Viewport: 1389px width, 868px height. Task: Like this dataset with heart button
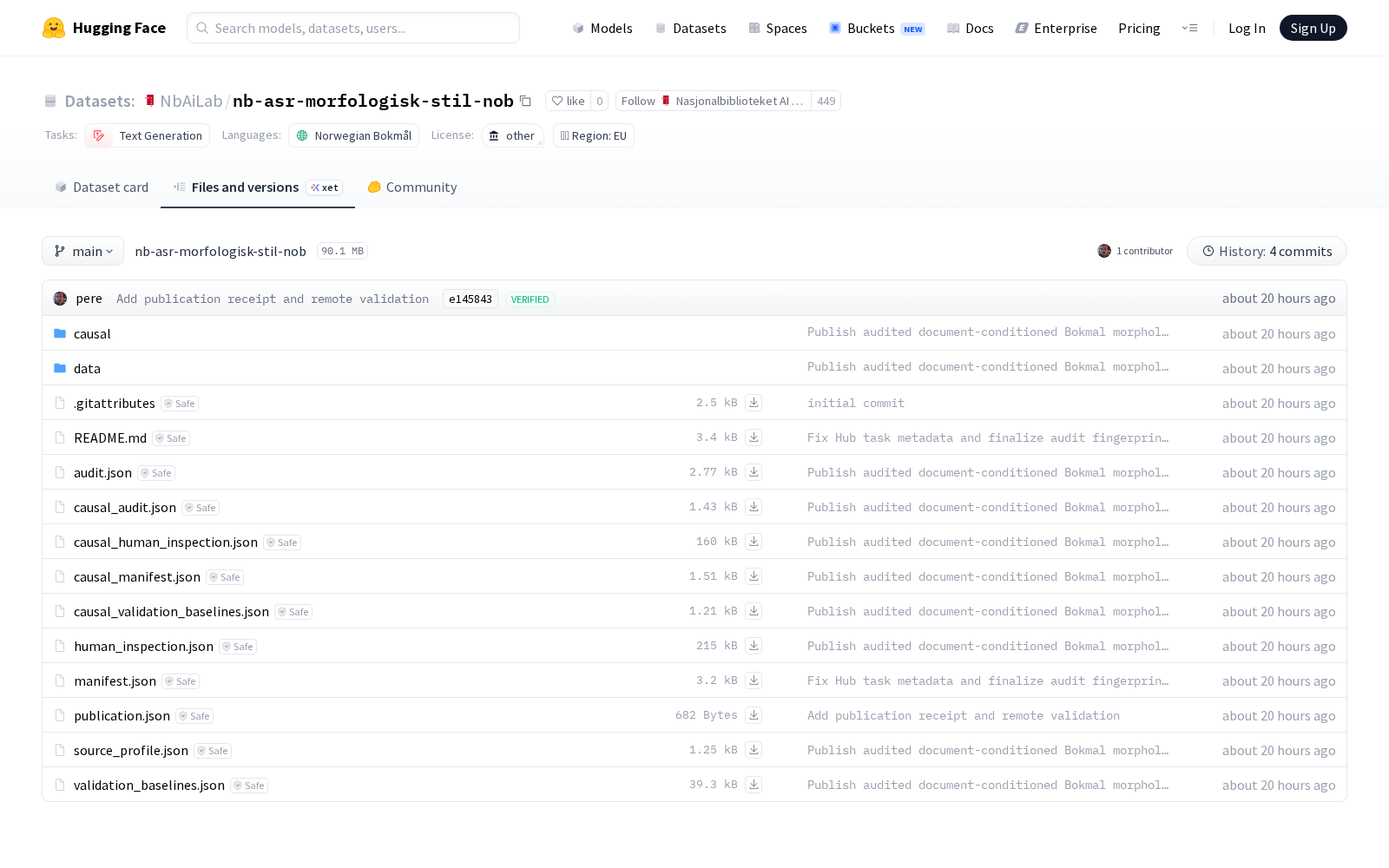click(568, 101)
